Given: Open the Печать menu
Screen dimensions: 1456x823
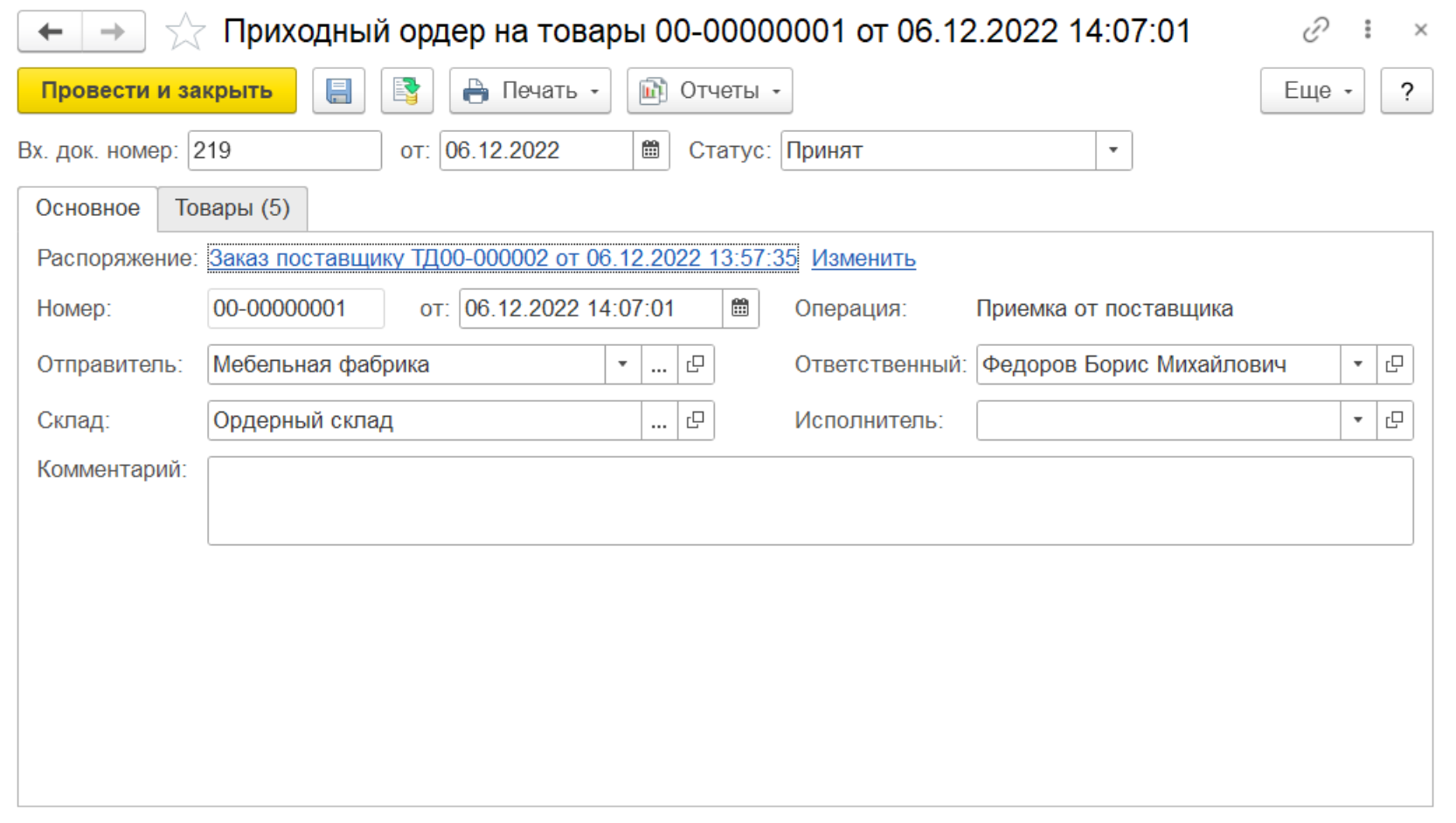Looking at the screenshot, I should (530, 91).
